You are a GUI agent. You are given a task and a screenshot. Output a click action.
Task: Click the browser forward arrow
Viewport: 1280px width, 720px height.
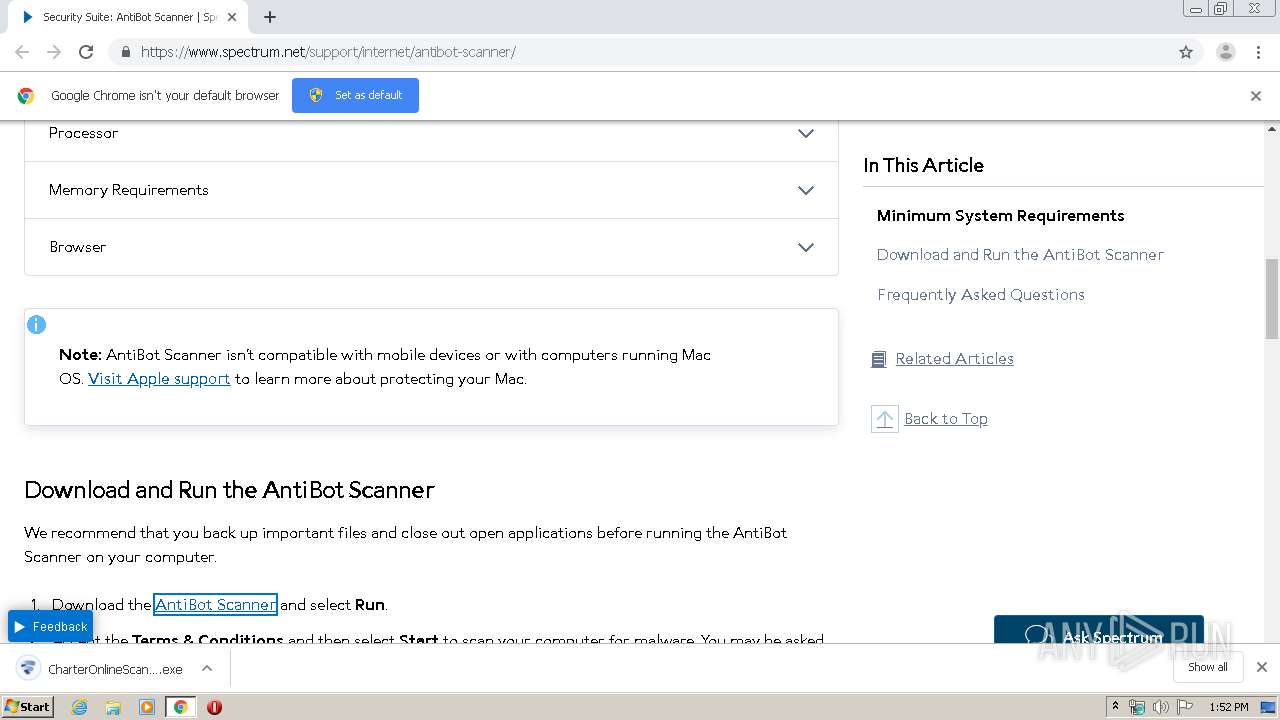click(x=54, y=52)
